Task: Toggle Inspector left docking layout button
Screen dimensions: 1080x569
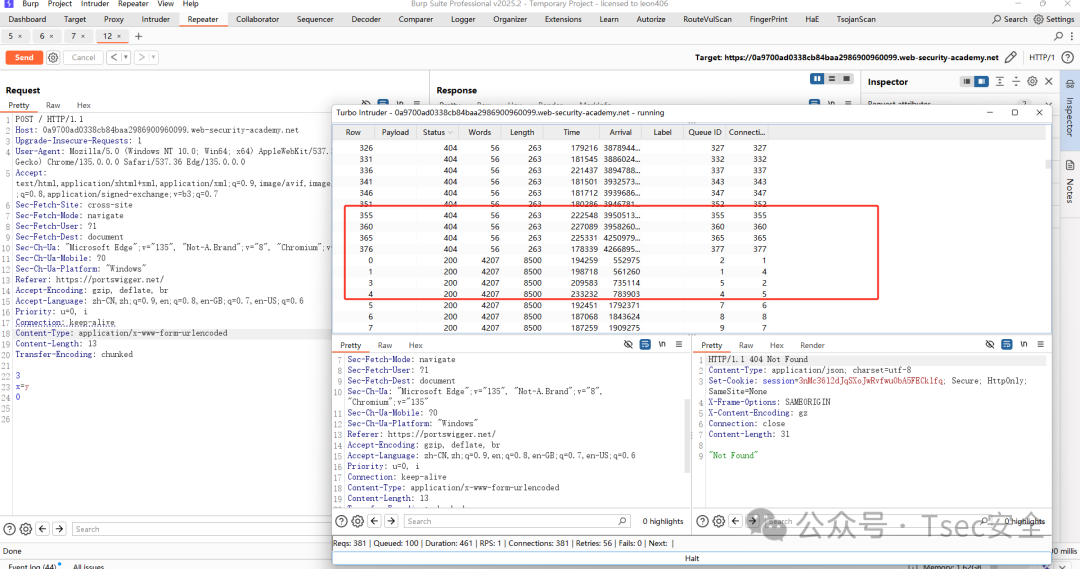Action: pos(967,81)
